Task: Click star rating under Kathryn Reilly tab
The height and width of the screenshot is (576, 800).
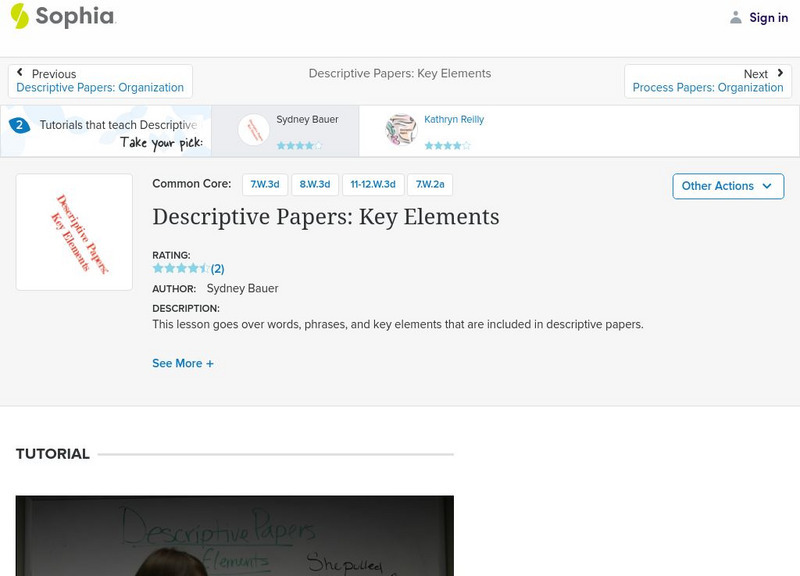Action: (x=447, y=146)
